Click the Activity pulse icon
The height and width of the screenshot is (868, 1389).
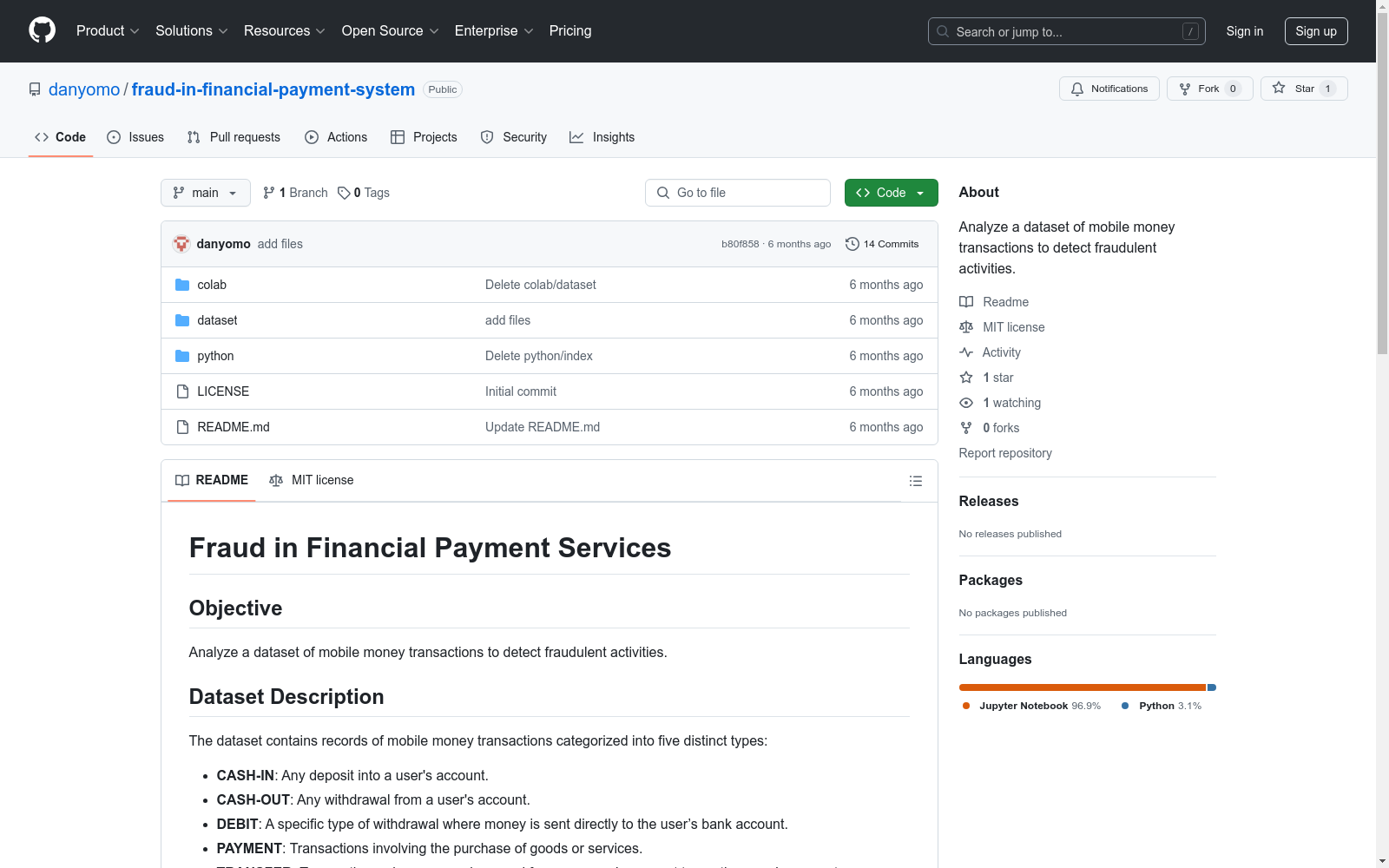pos(966,352)
